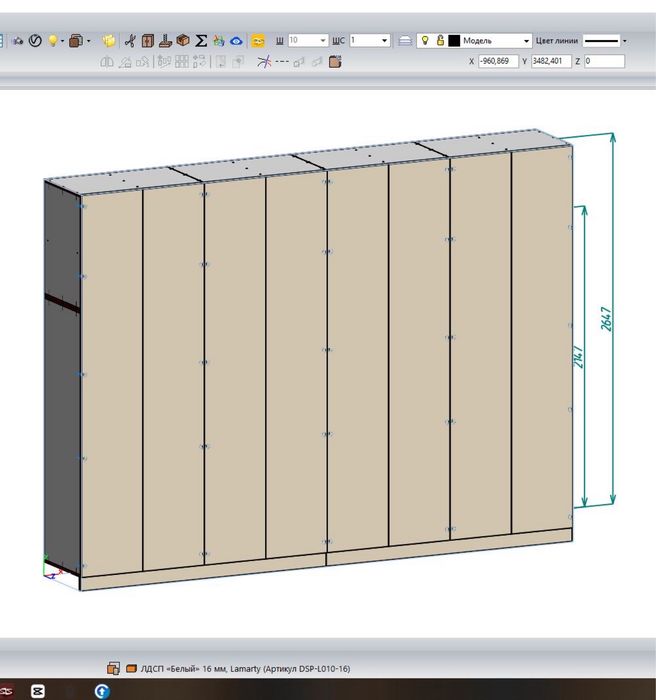Screen dimensions: 656x700
Task: Click the ЛДСП Белый material label
Action: [x=245, y=668]
